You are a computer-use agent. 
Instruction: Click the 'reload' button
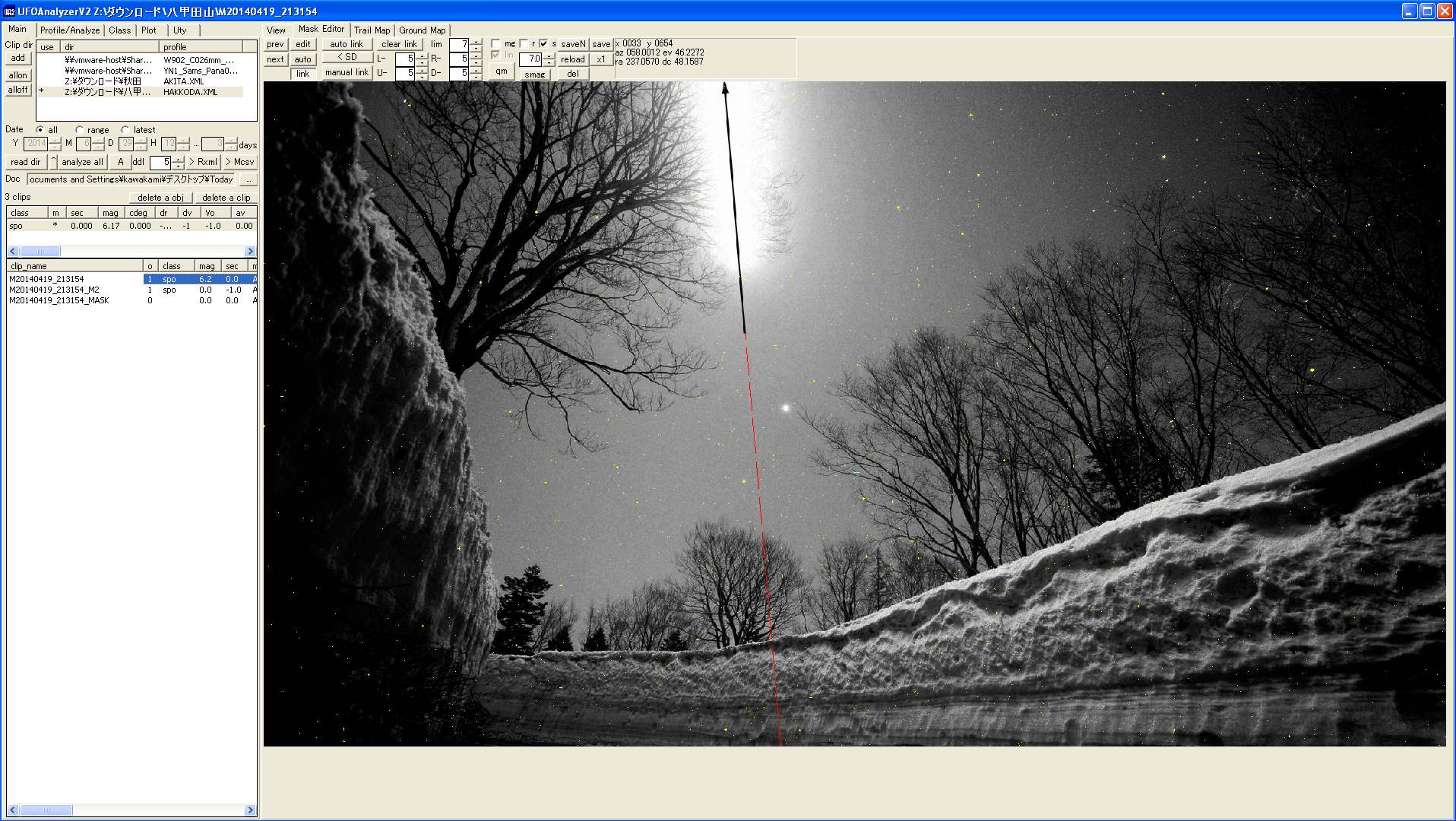click(573, 59)
